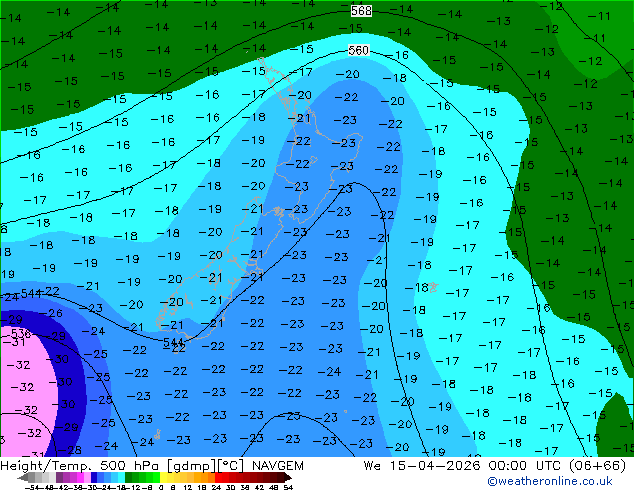This screenshot has width=634, height=490.
Task: Click the 560 contour label
Action: [358, 50]
